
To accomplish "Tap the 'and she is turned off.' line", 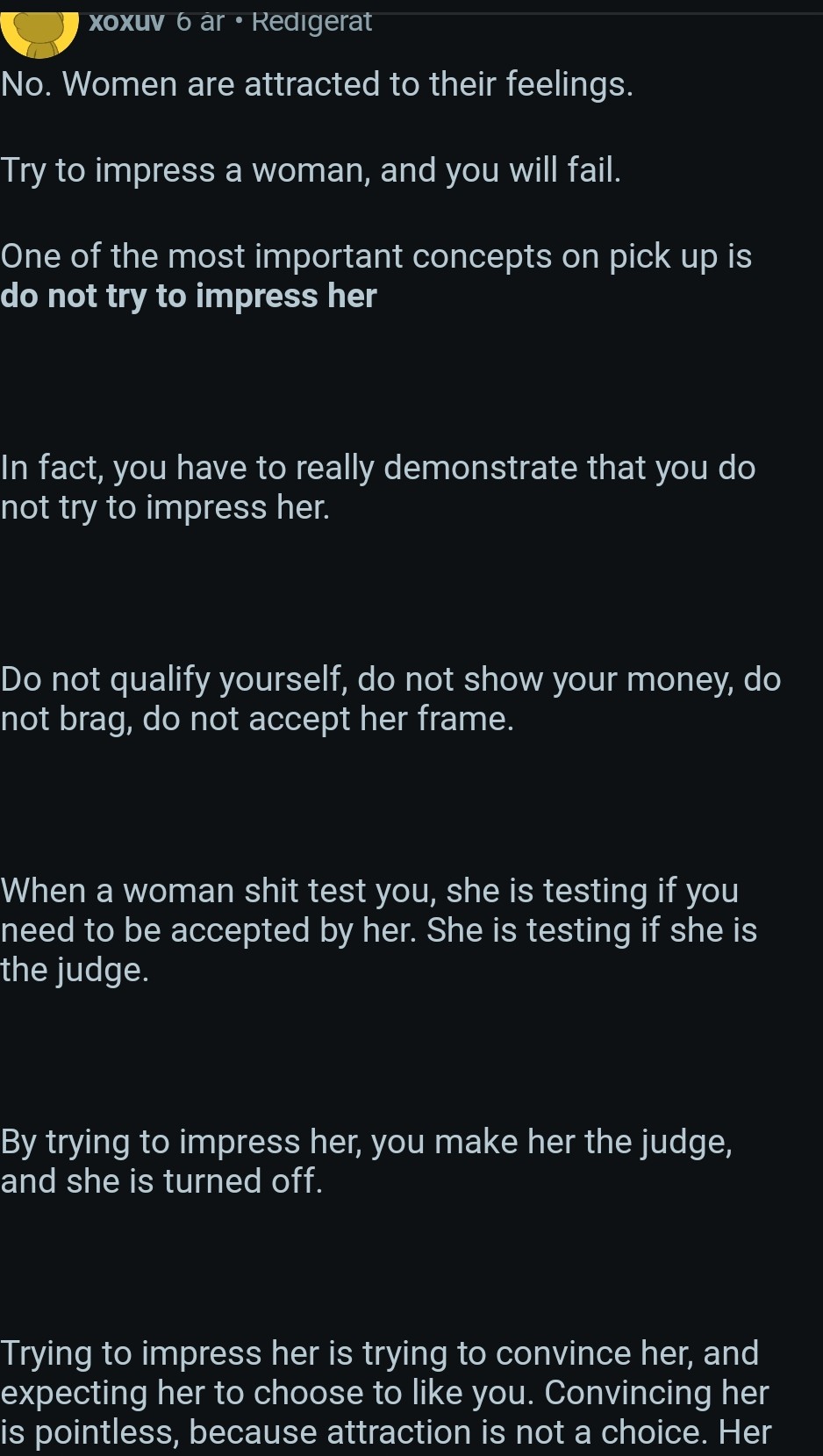I will coord(161,1181).
